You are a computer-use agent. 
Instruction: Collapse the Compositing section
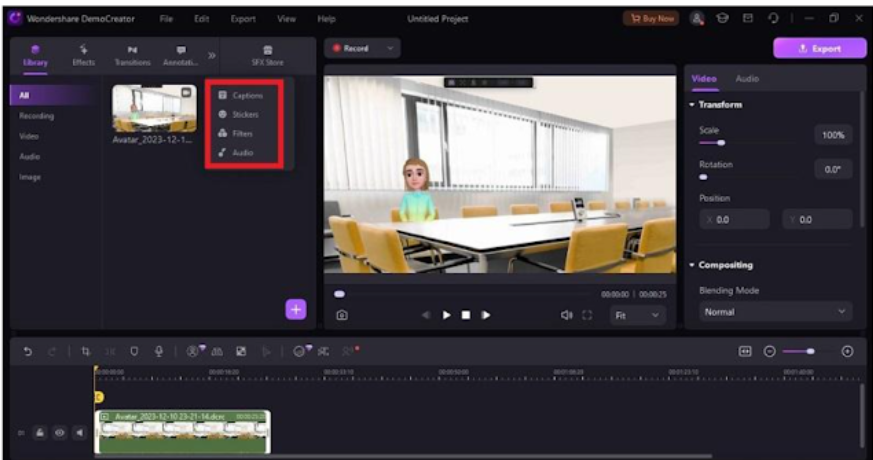point(692,265)
